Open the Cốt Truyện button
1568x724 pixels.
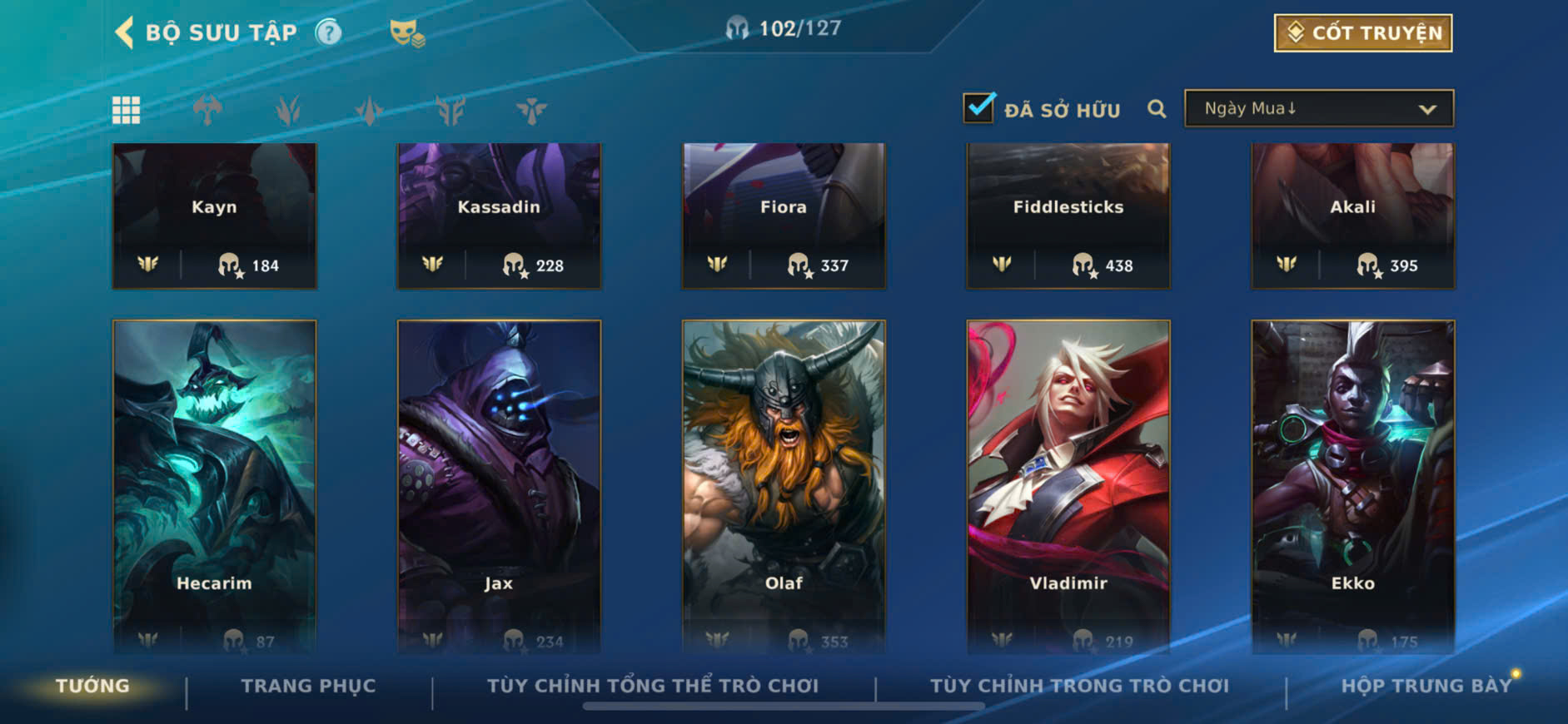click(x=1363, y=33)
